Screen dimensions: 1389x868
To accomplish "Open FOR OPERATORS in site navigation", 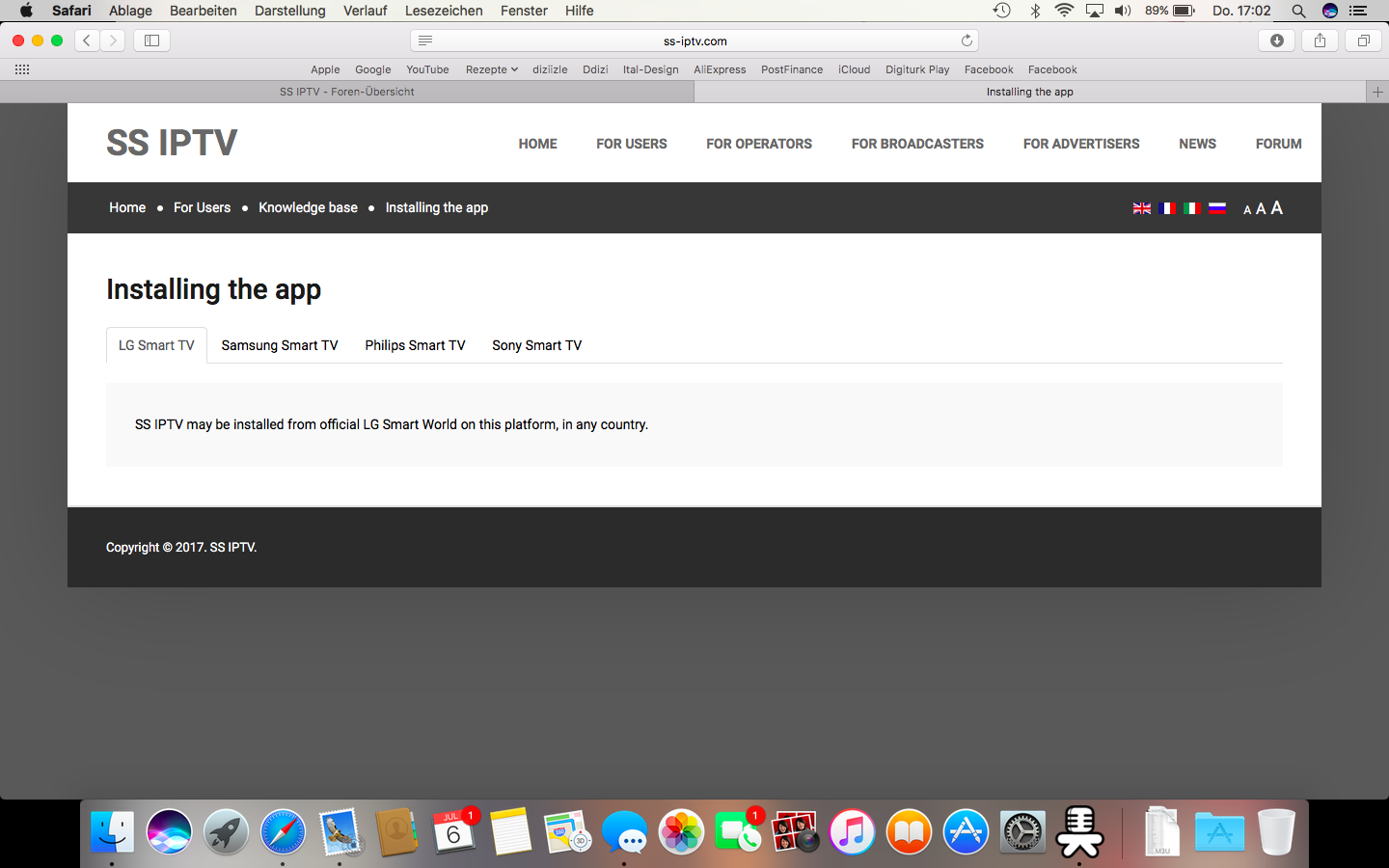I will pos(759,144).
